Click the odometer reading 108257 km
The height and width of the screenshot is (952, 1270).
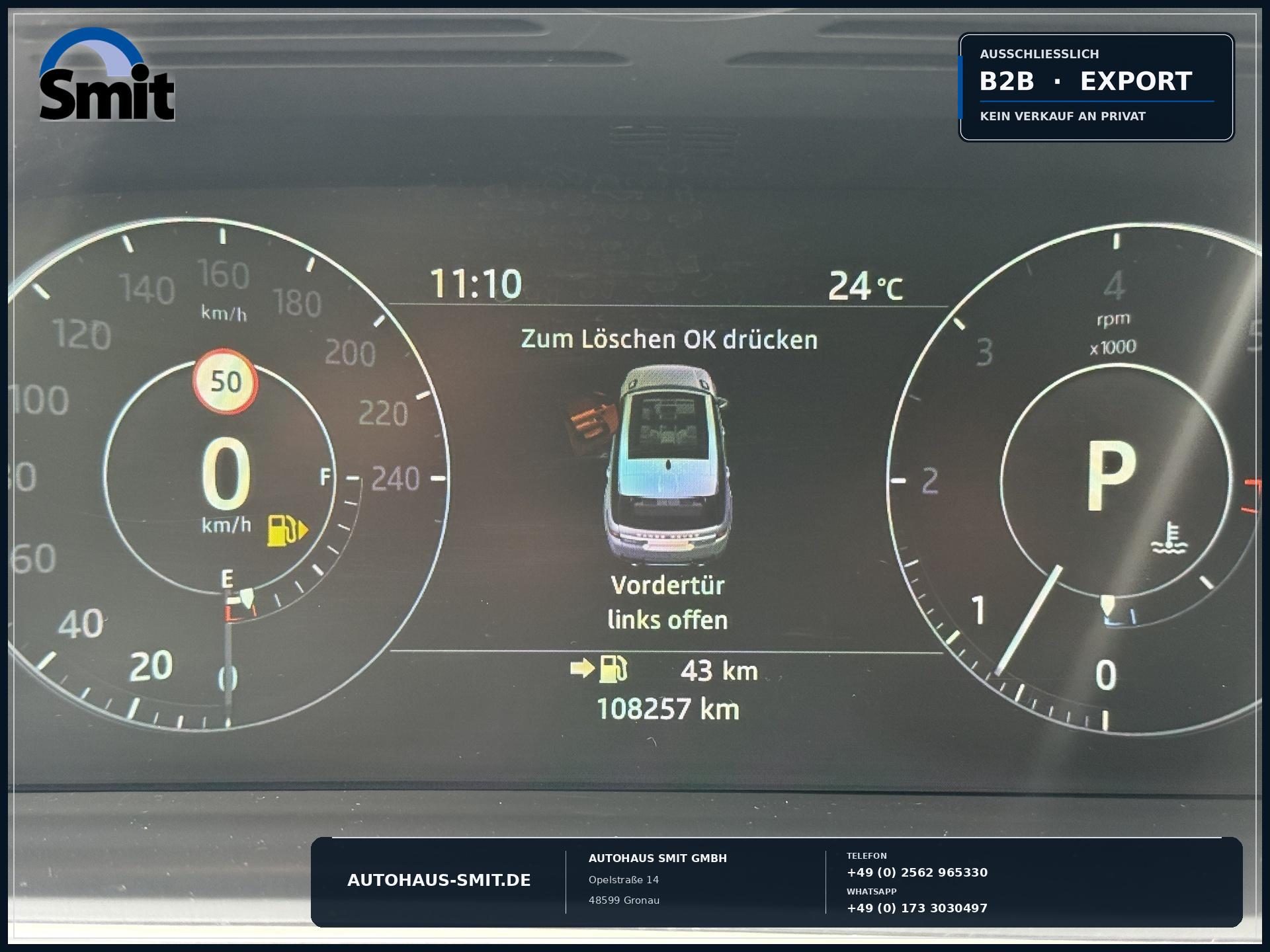(668, 709)
